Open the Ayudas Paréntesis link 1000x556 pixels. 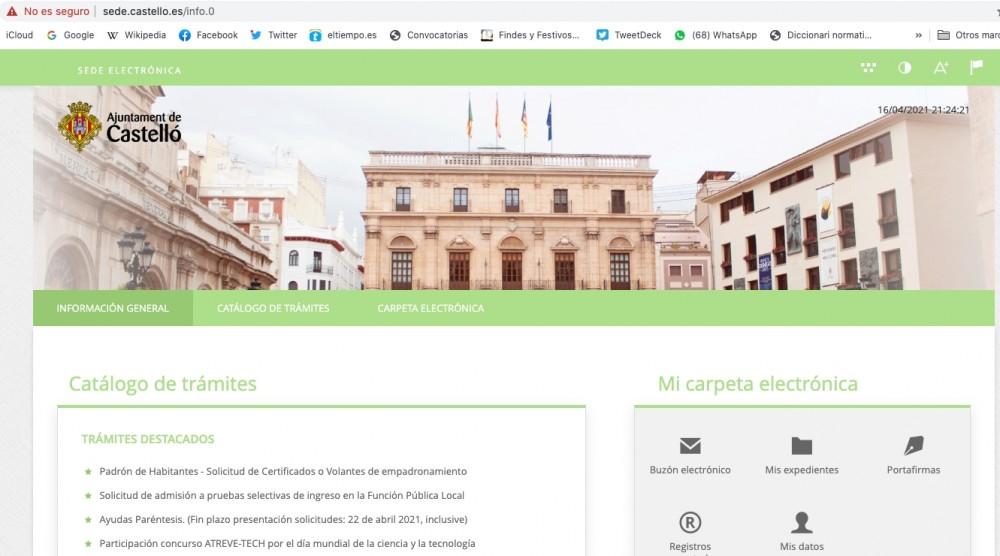[x=283, y=519]
